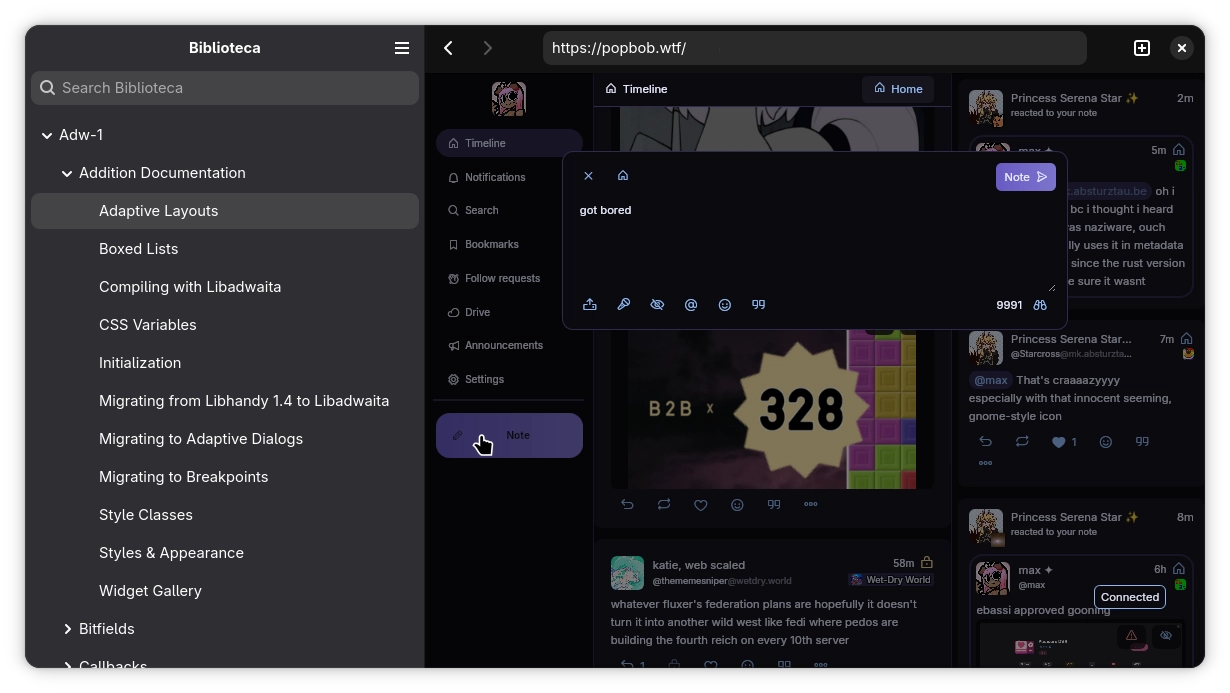Open the Biblioteca hamburger menu
1230x693 pixels.
coord(402,48)
